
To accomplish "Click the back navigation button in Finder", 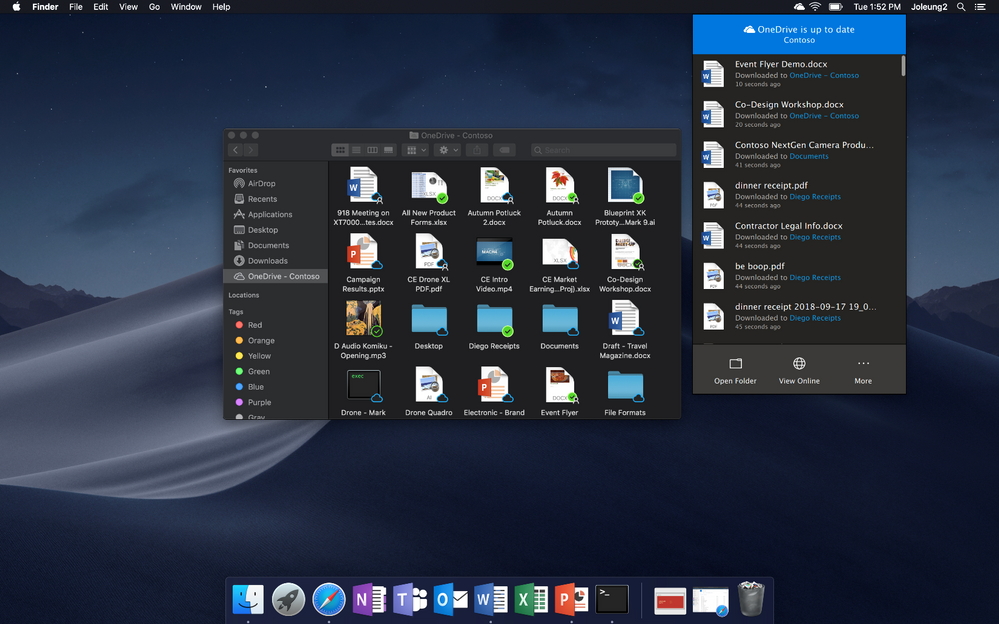I will pyautogui.click(x=236, y=149).
